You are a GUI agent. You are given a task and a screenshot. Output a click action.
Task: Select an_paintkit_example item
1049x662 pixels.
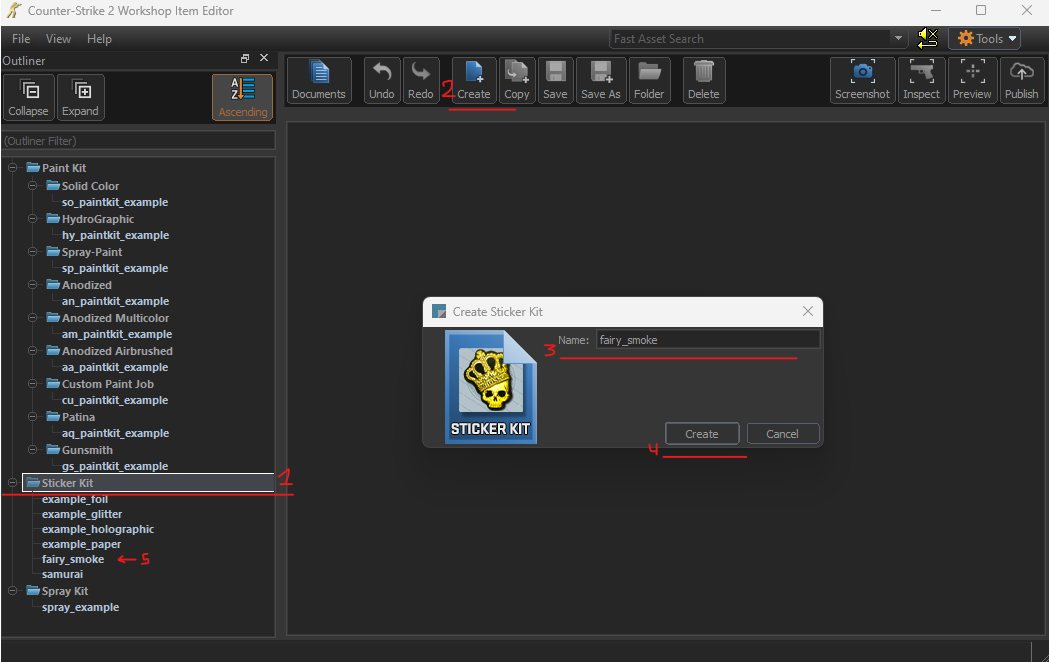click(116, 301)
